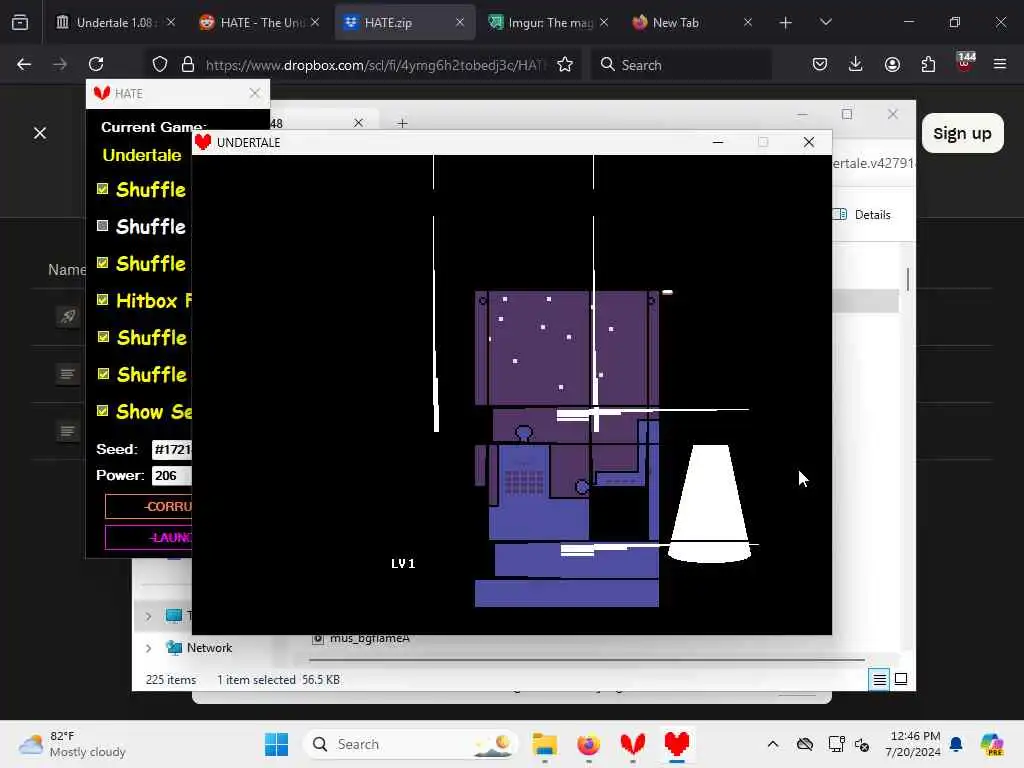Click the HATE window heart icon
This screenshot has width=1024, height=768.
coord(101,93)
